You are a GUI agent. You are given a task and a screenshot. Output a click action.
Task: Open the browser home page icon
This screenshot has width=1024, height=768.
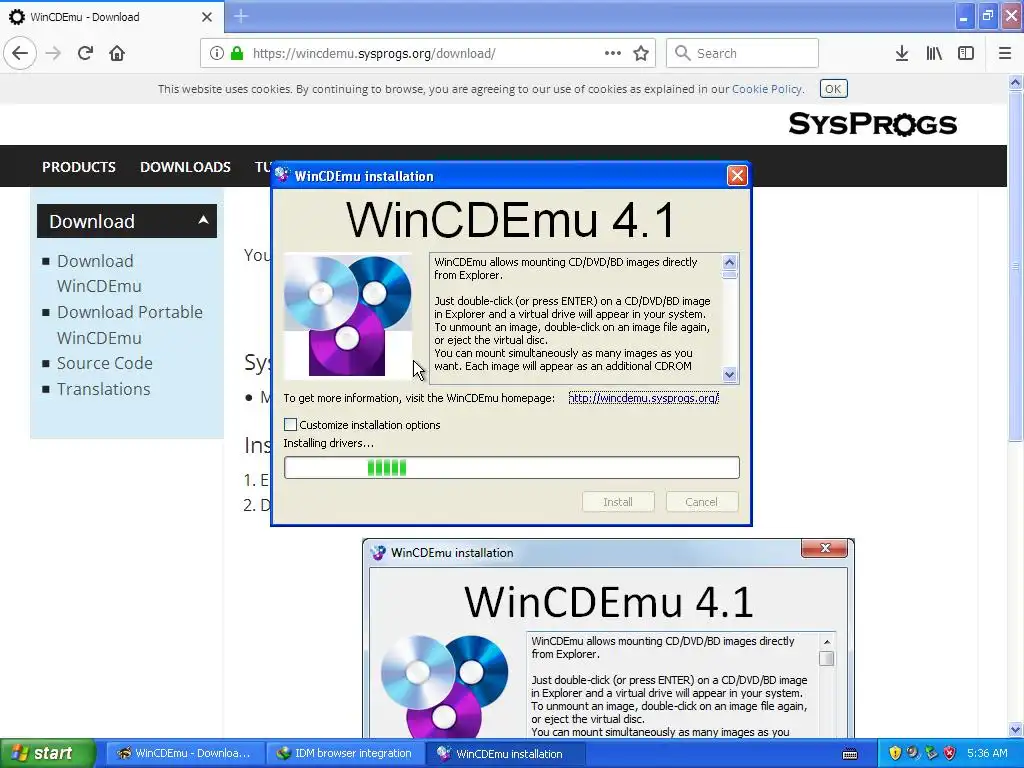(117, 54)
